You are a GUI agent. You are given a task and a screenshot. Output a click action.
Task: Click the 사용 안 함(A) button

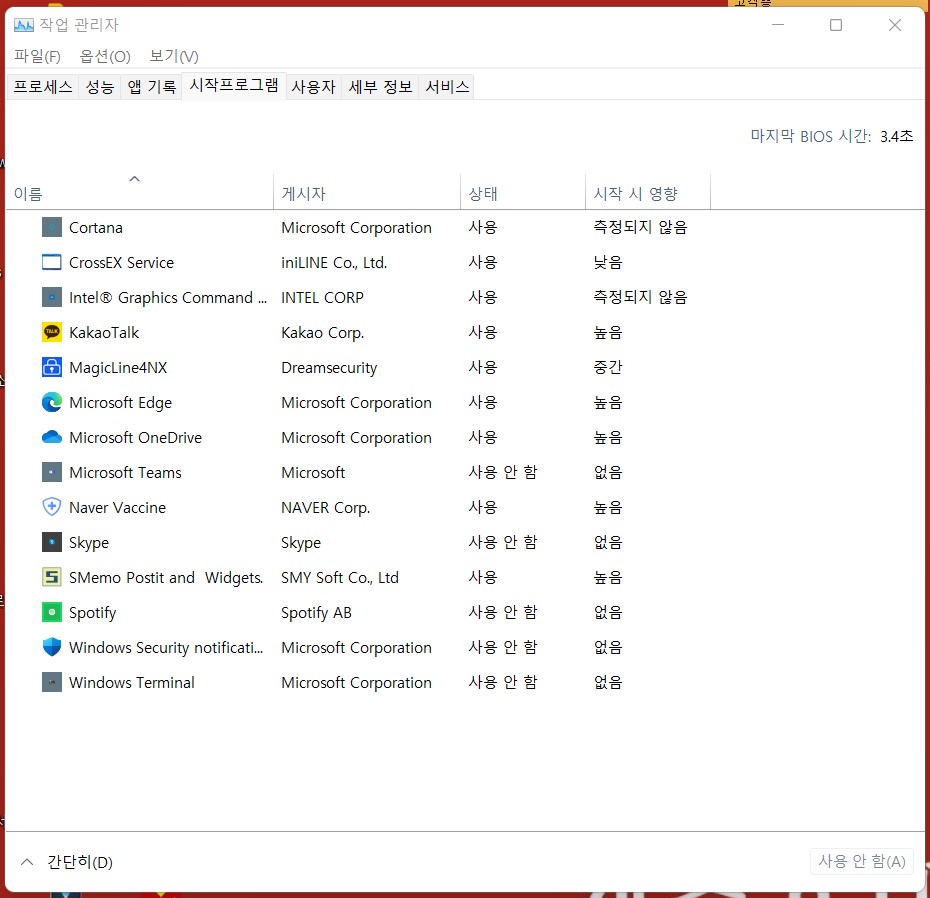[862, 861]
